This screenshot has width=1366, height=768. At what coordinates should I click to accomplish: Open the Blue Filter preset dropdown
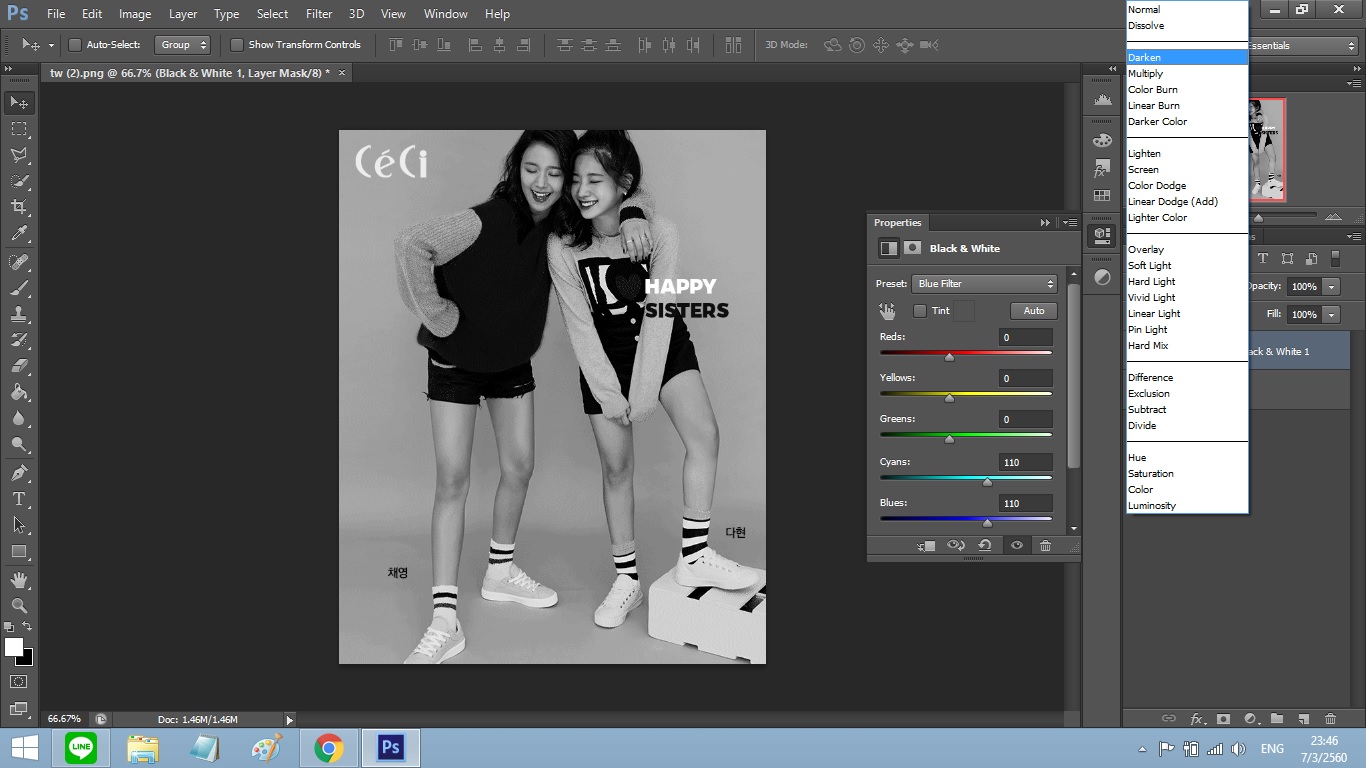pos(984,284)
